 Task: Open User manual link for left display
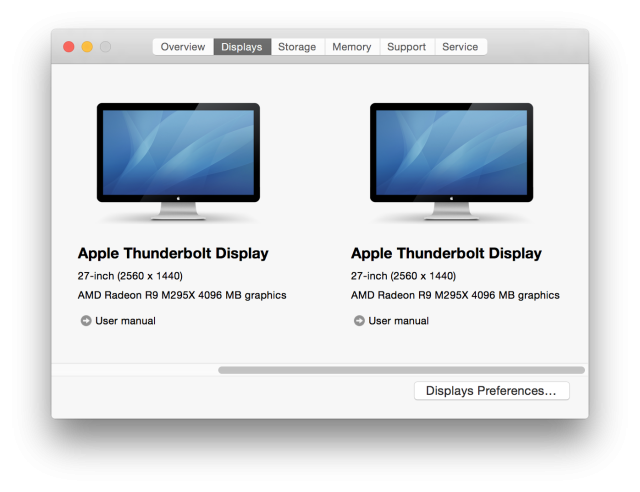[x=125, y=321]
